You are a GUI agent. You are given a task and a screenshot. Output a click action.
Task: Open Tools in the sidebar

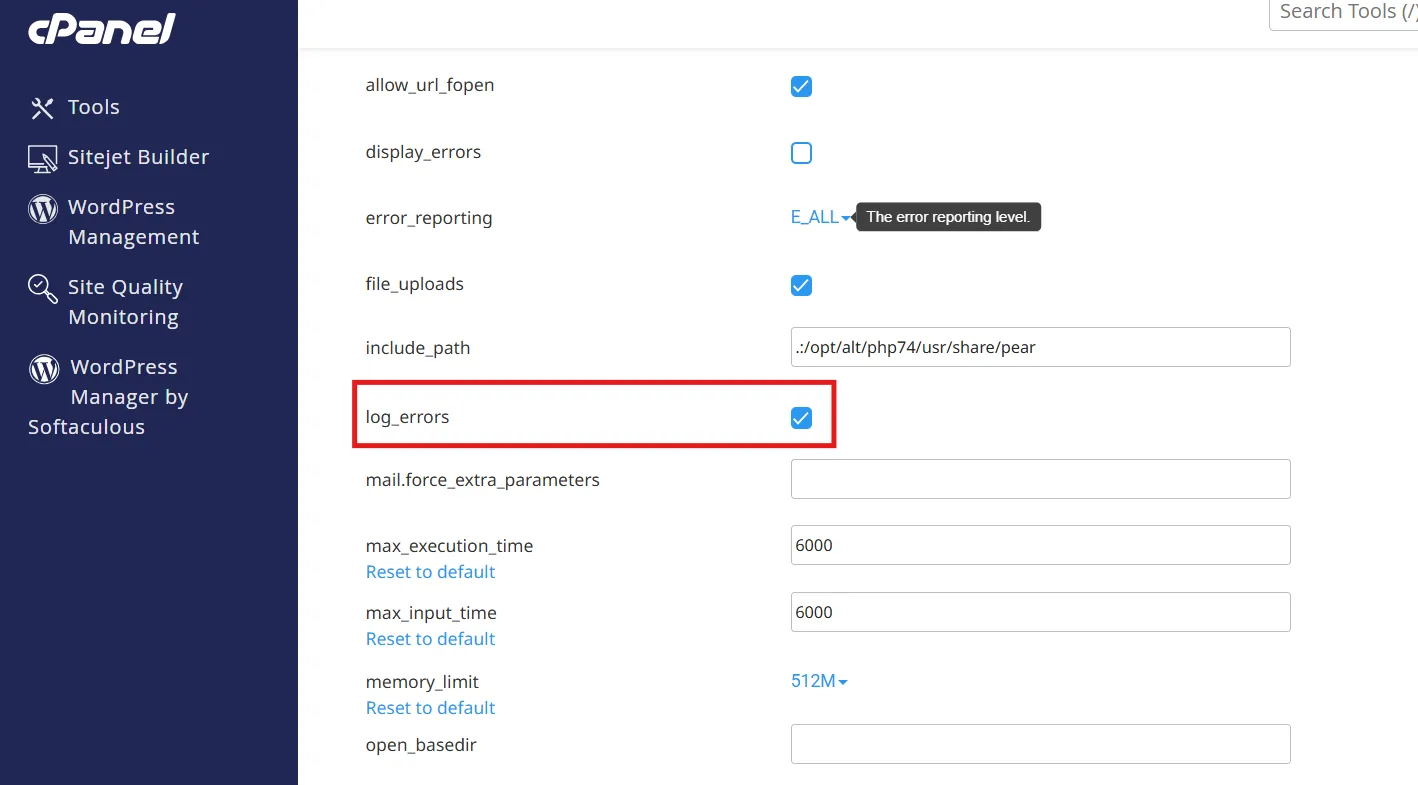(x=93, y=108)
